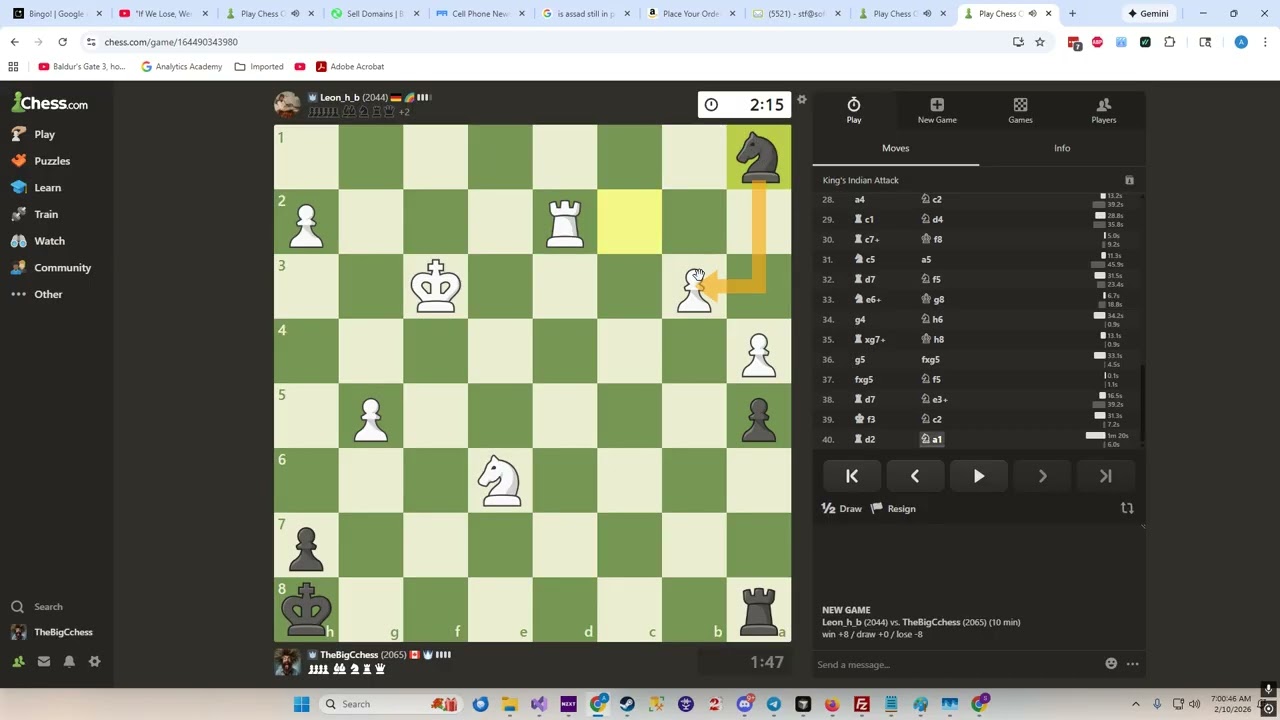
Task: Open Puzzles in the left sidebar
Action: point(41,161)
